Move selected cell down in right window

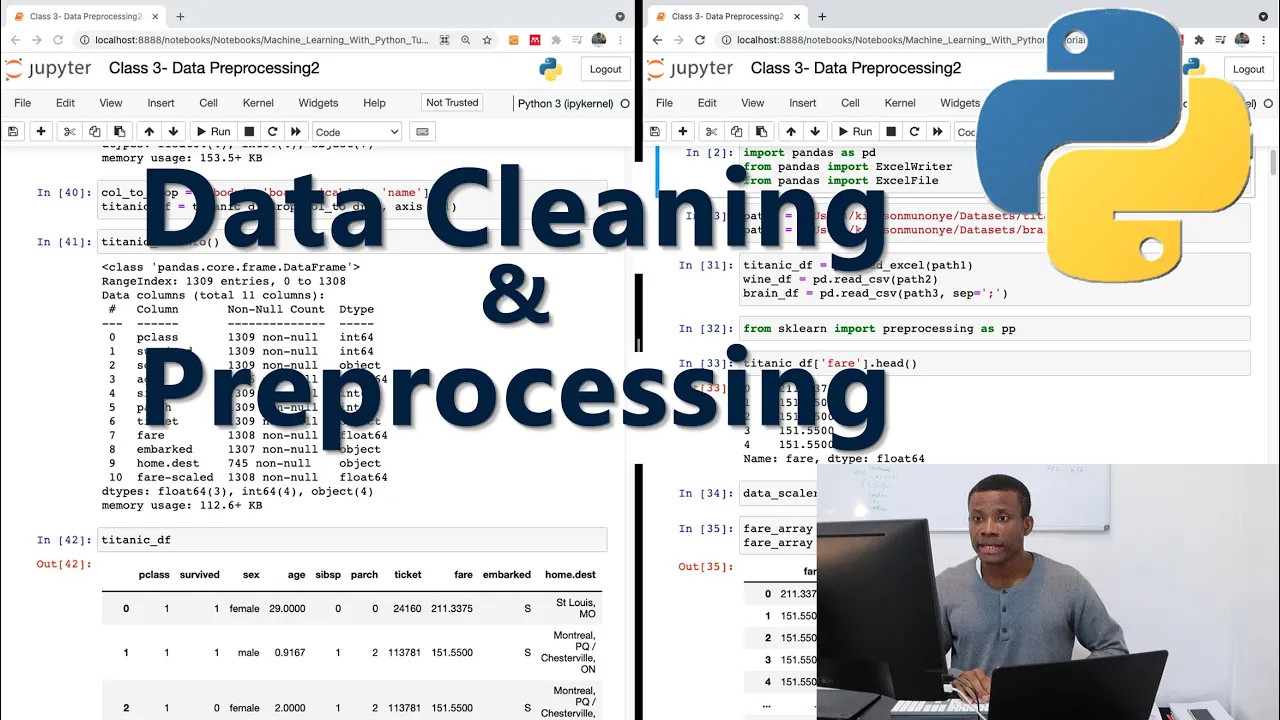pyautogui.click(x=815, y=131)
